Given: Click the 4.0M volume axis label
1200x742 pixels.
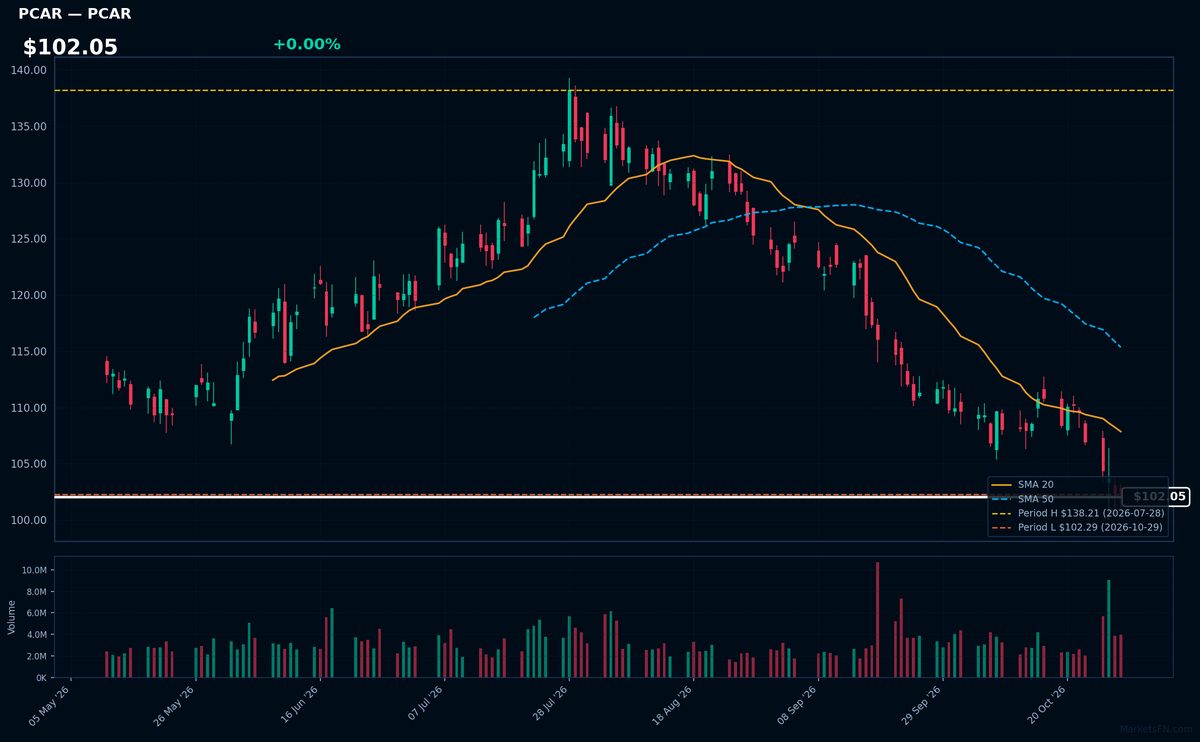Looking at the screenshot, I should [36, 635].
